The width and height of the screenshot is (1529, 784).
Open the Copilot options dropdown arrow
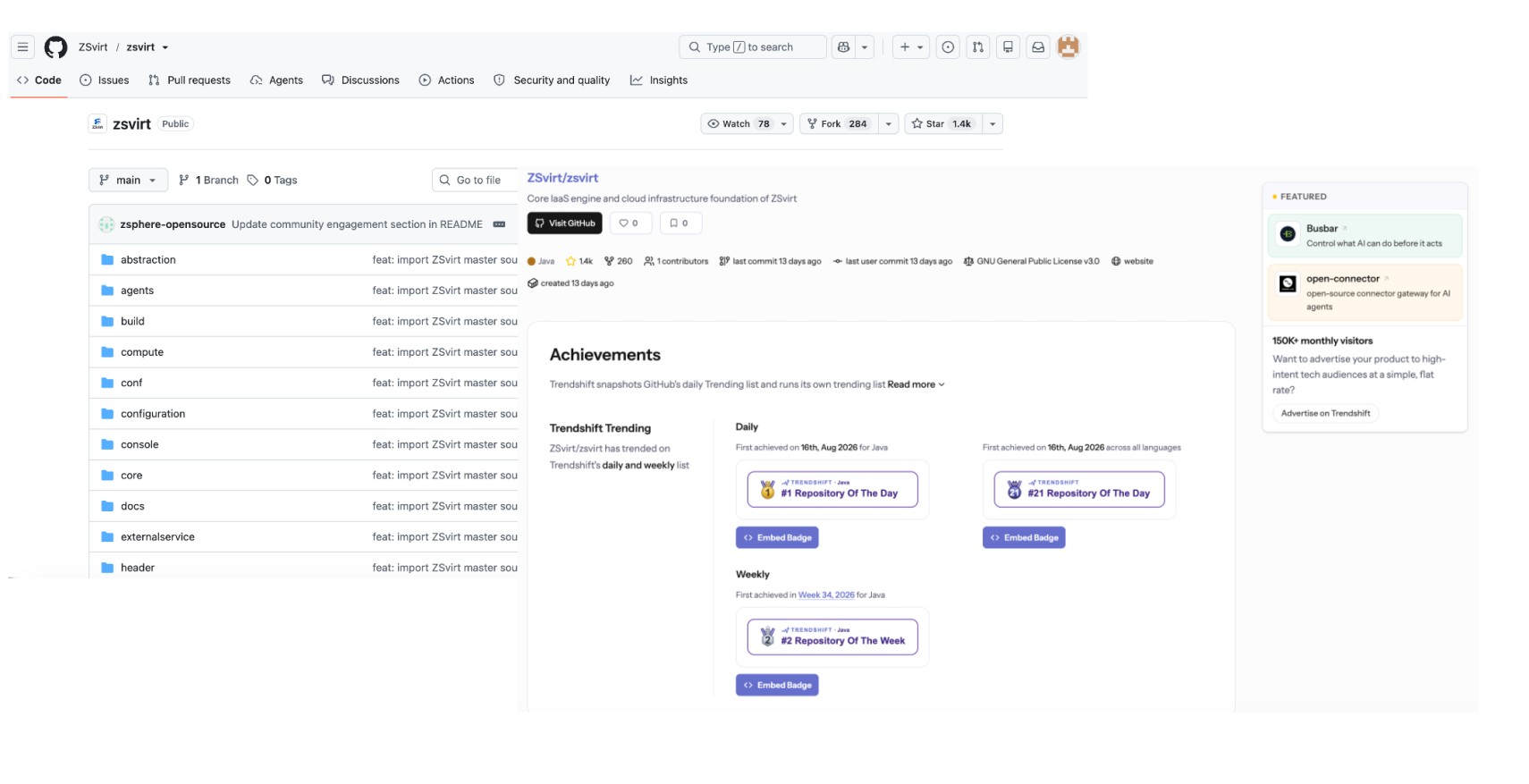(865, 47)
